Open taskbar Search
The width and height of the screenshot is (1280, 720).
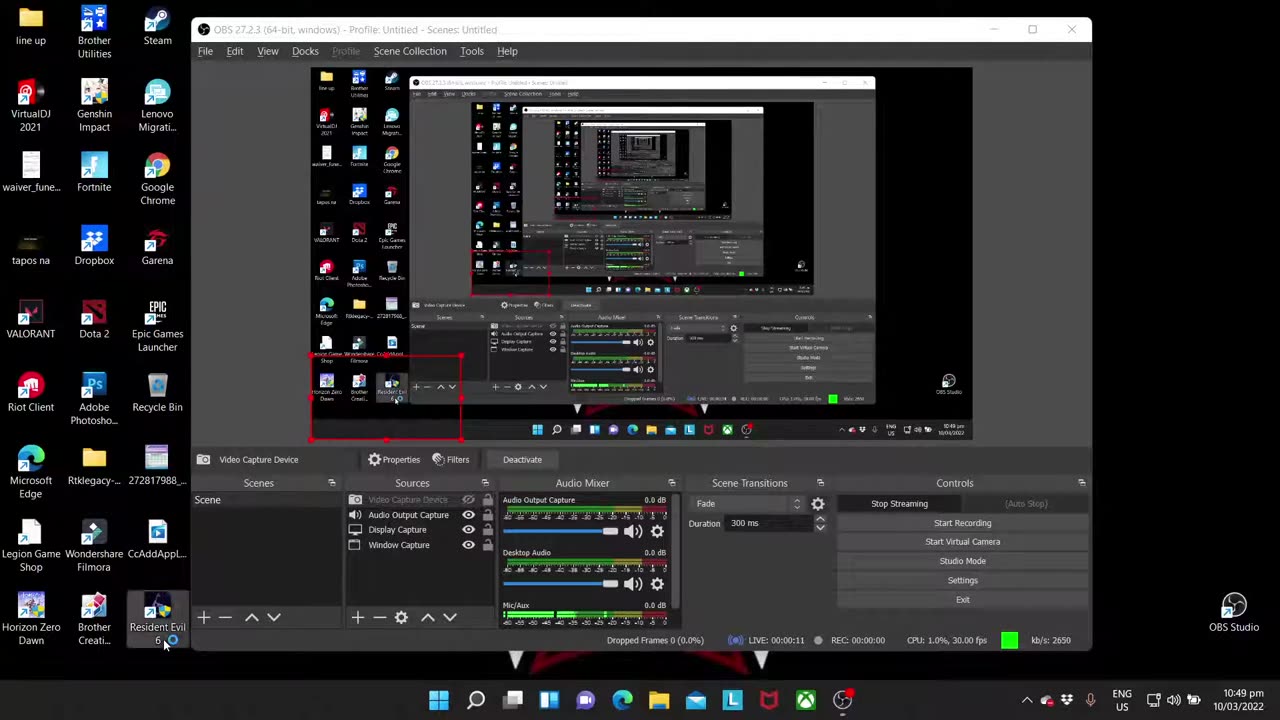pos(476,700)
